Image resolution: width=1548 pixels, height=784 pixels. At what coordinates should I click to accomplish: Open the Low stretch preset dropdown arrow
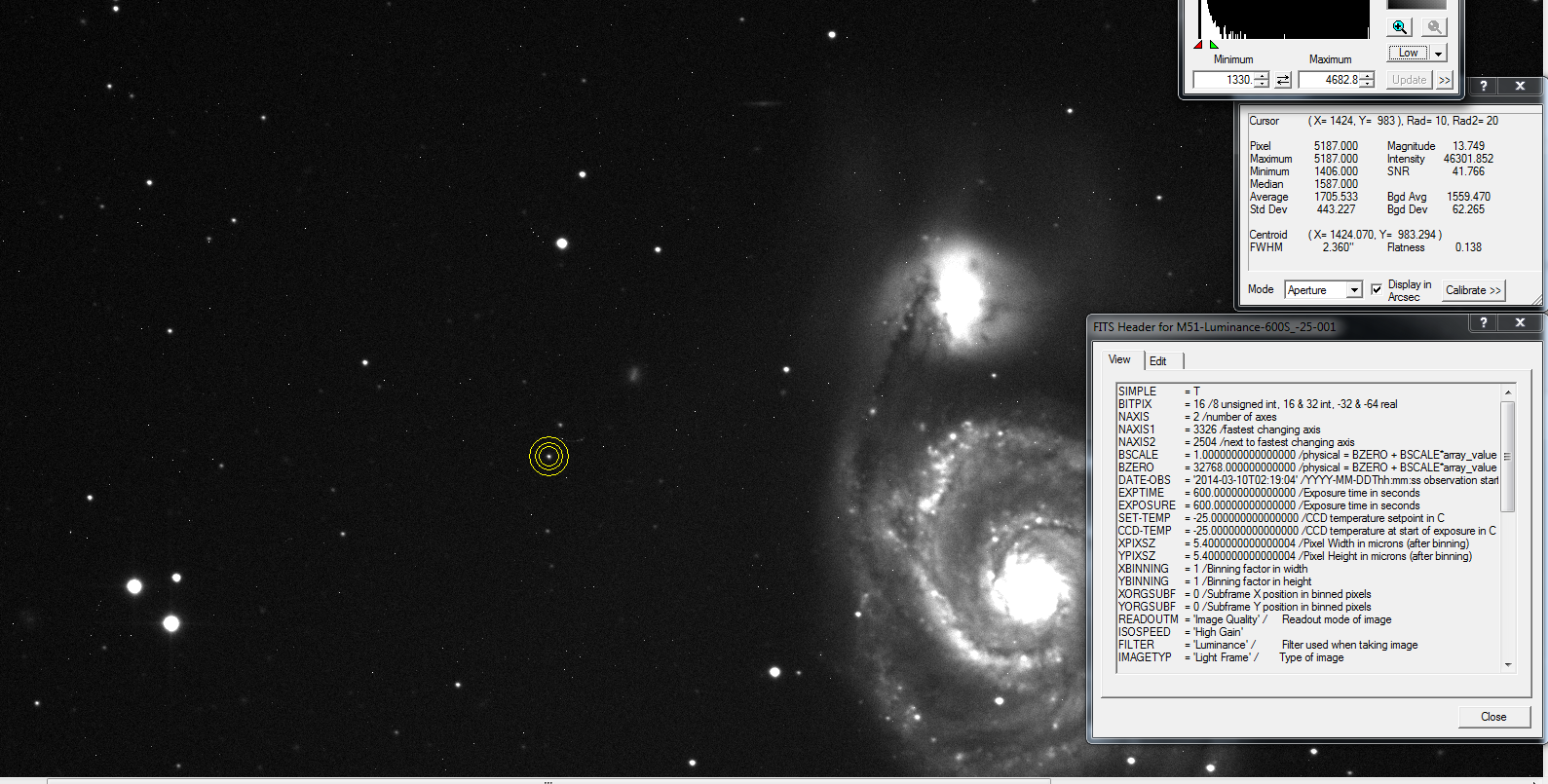[1438, 54]
